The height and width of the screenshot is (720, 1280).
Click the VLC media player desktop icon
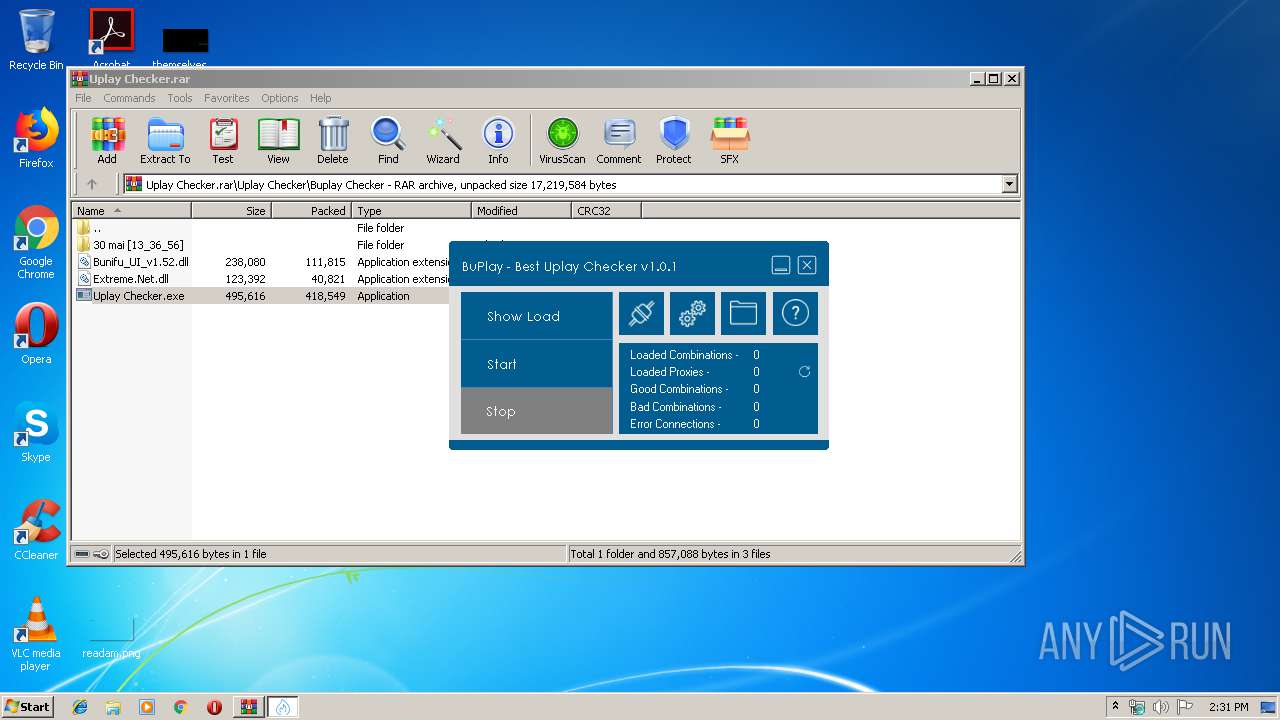(x=36, y=633)
